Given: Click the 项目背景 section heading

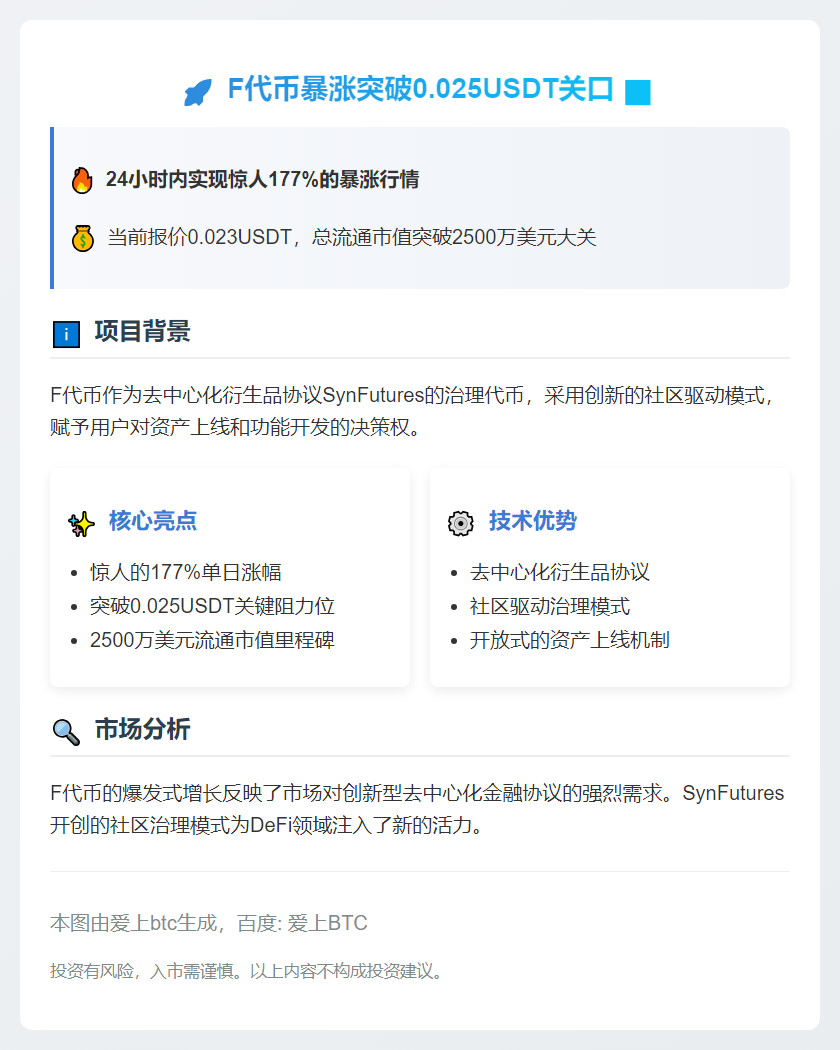Looking at the screenshot, I should tap(142, 331).
